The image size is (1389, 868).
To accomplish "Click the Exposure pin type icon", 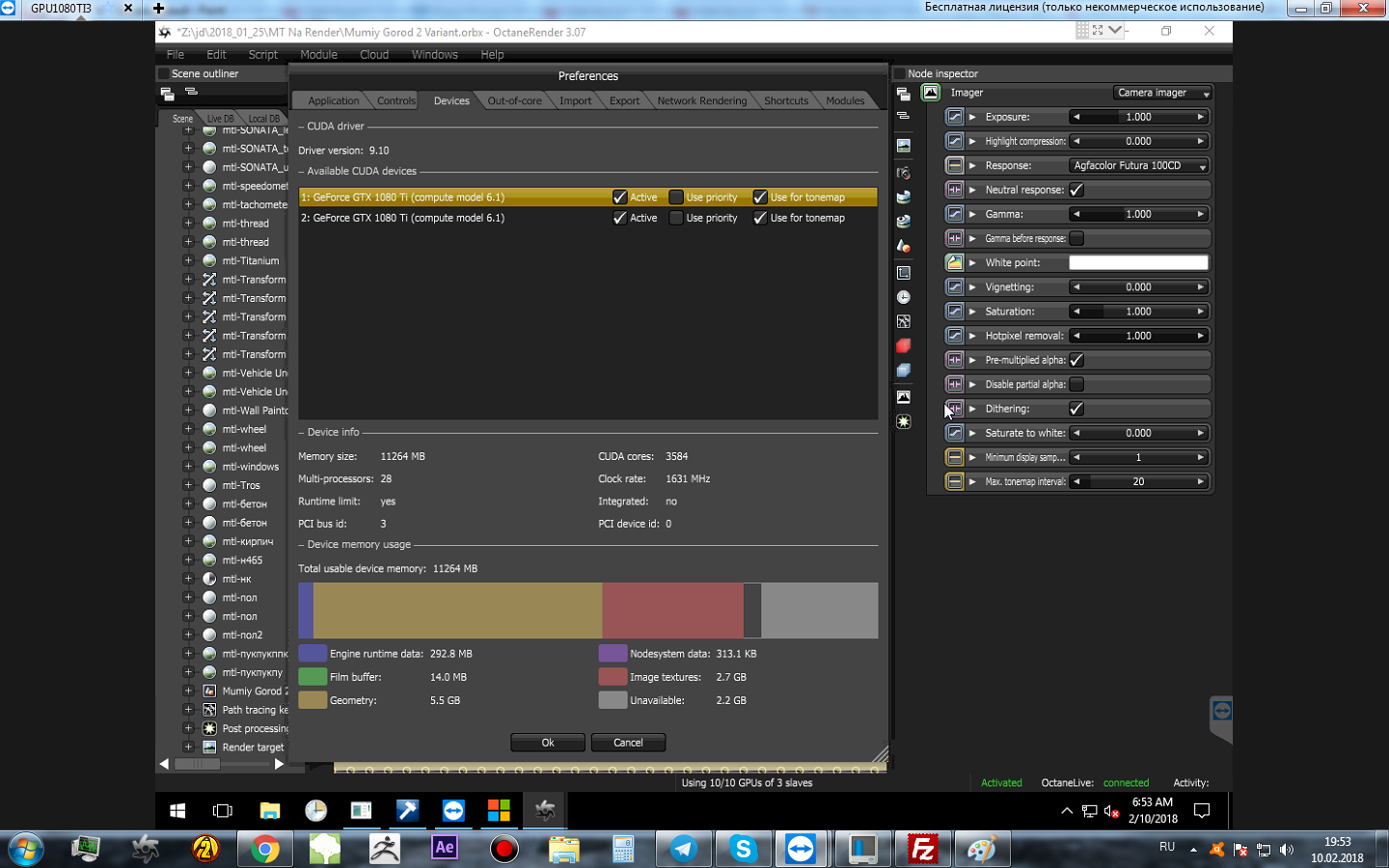I will pyautogui.click(x=954, y=117).
